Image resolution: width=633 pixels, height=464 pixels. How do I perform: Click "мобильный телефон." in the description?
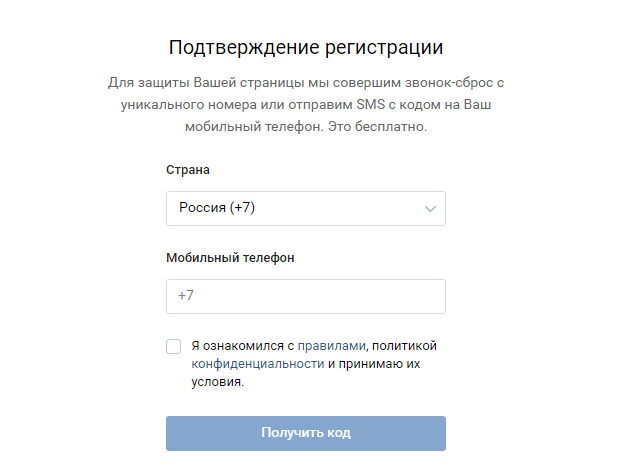pyautogui.click(x=244, y=127)
